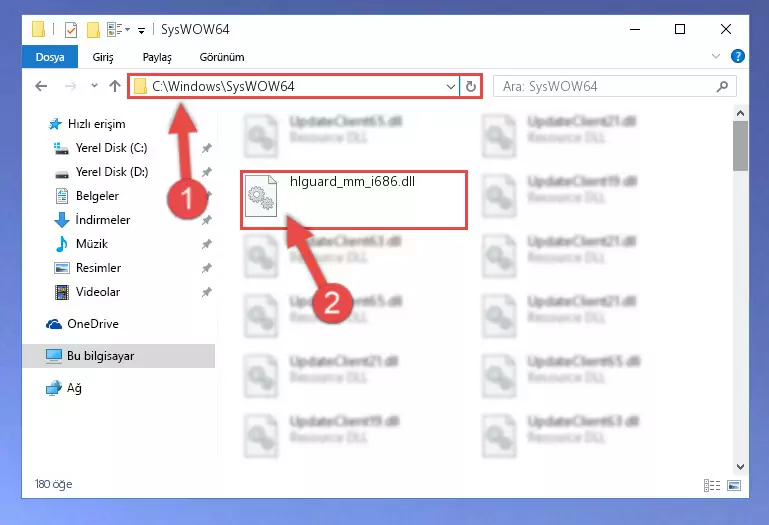Switch to Large icons view in status bar
Viewport: 769px width, 525px height.
pos(734,485)
